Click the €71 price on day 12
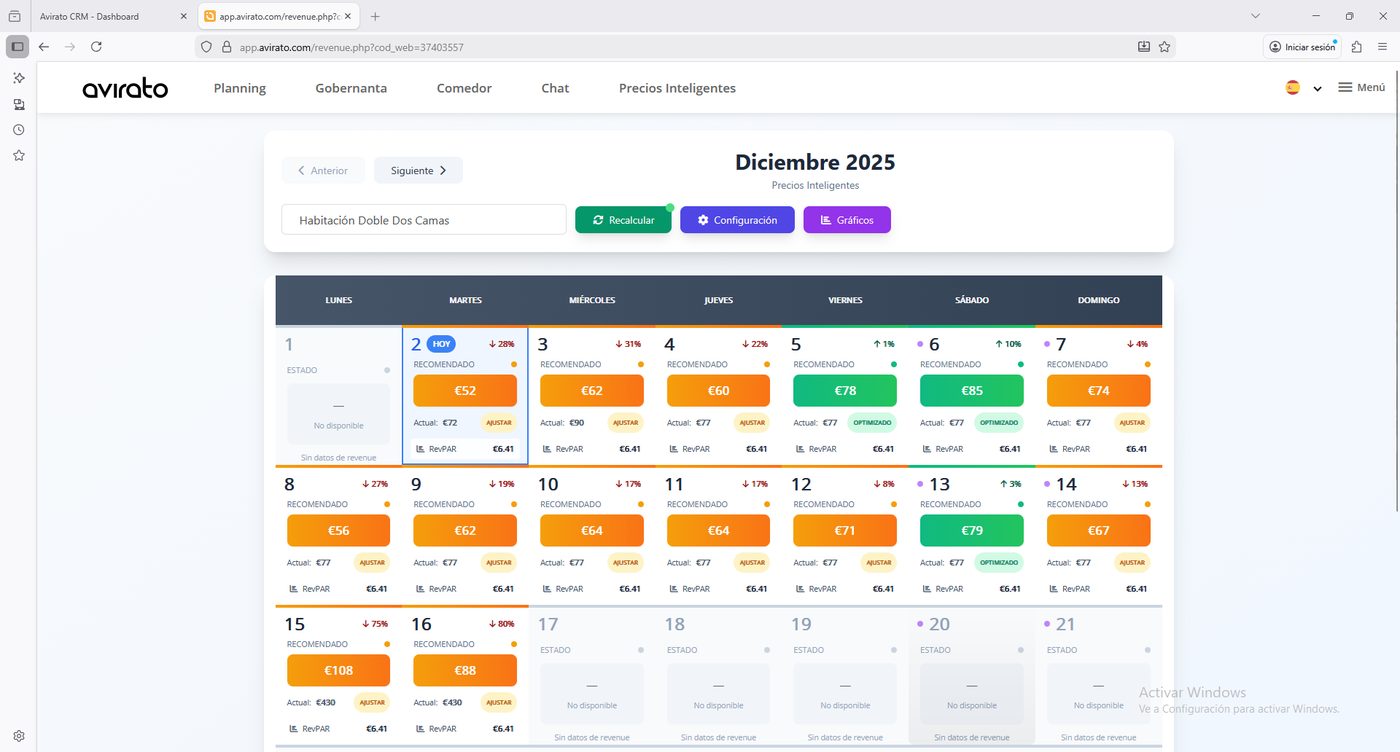The image size is (1400, 752). (x=845, y=530)
